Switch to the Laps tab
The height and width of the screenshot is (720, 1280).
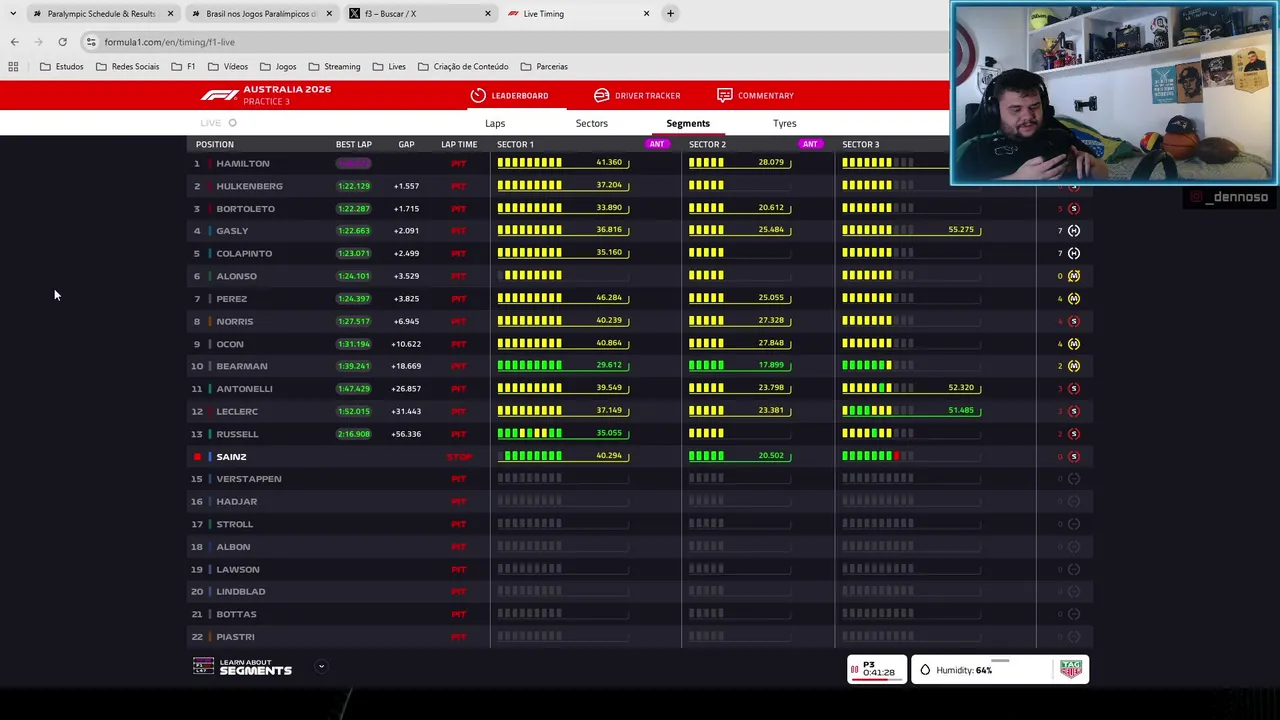pos(495,123)
